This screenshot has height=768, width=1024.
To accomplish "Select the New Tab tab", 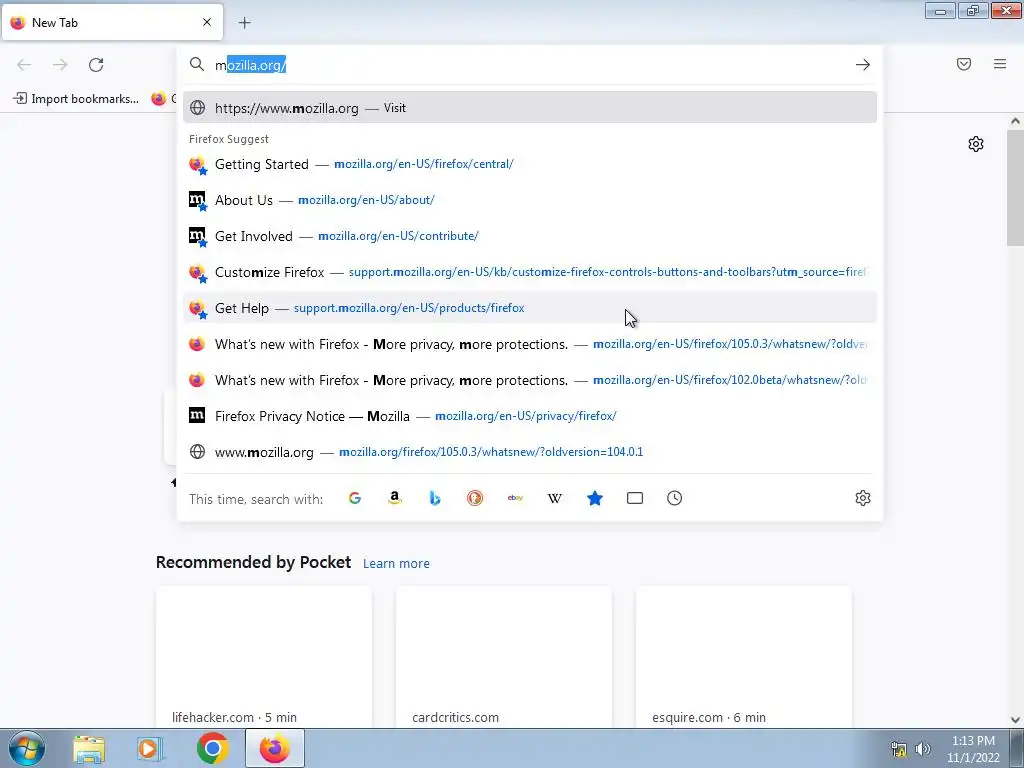I will pos(112,22).
